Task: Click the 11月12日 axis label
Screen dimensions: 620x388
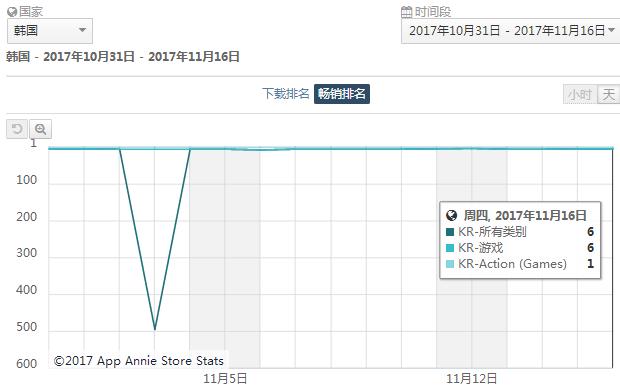Action: click(x=471, y=379)
